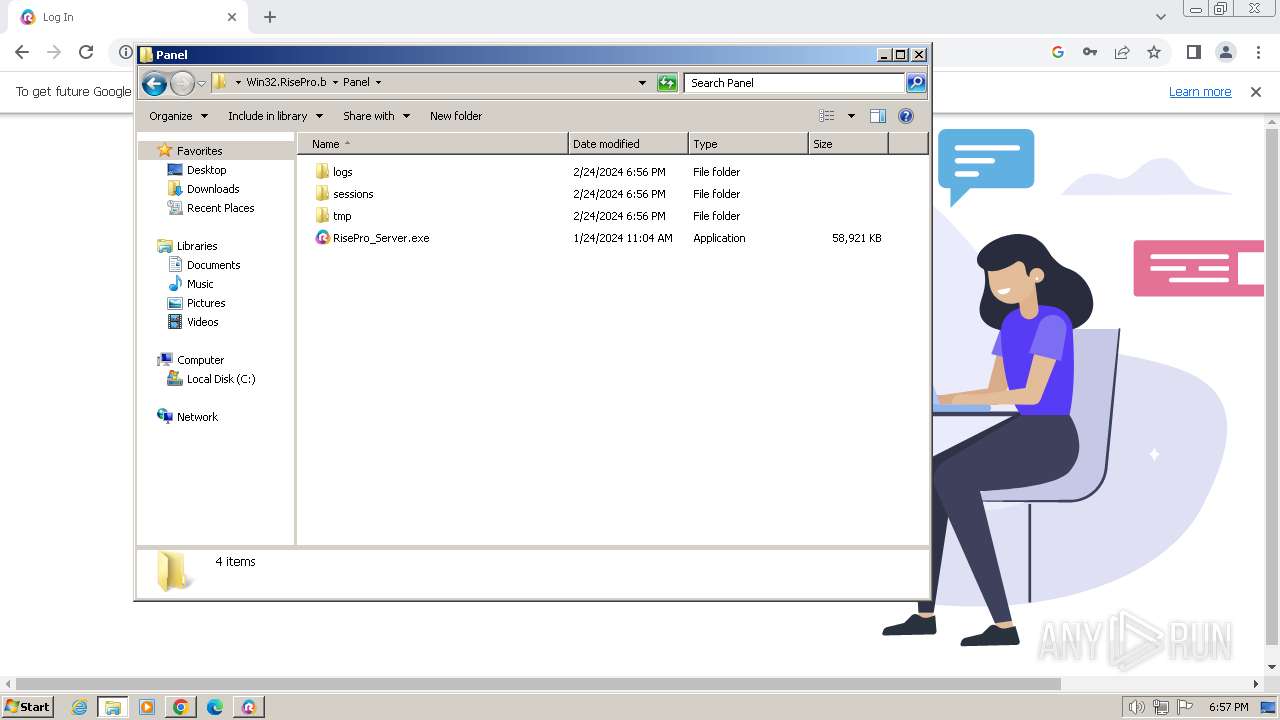
Task: Expand dropdown arrow after Panel breadcrumb
Action: (x=378, y=83)
